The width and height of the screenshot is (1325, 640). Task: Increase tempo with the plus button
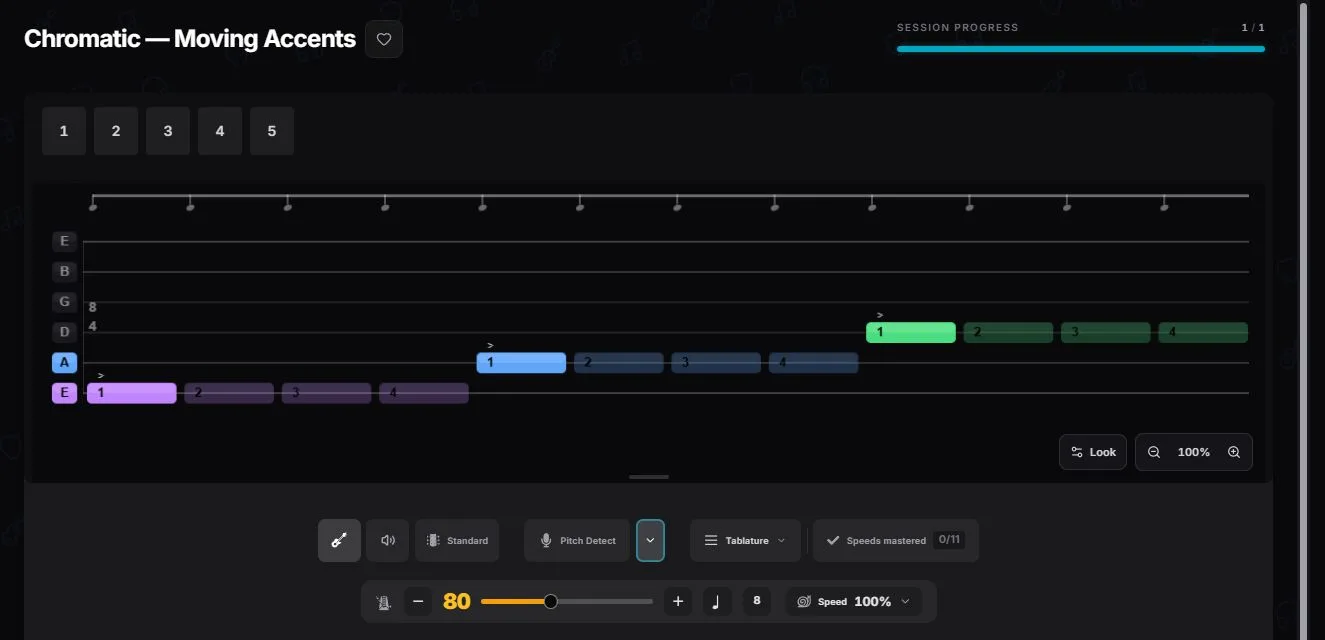pos(678,601)
